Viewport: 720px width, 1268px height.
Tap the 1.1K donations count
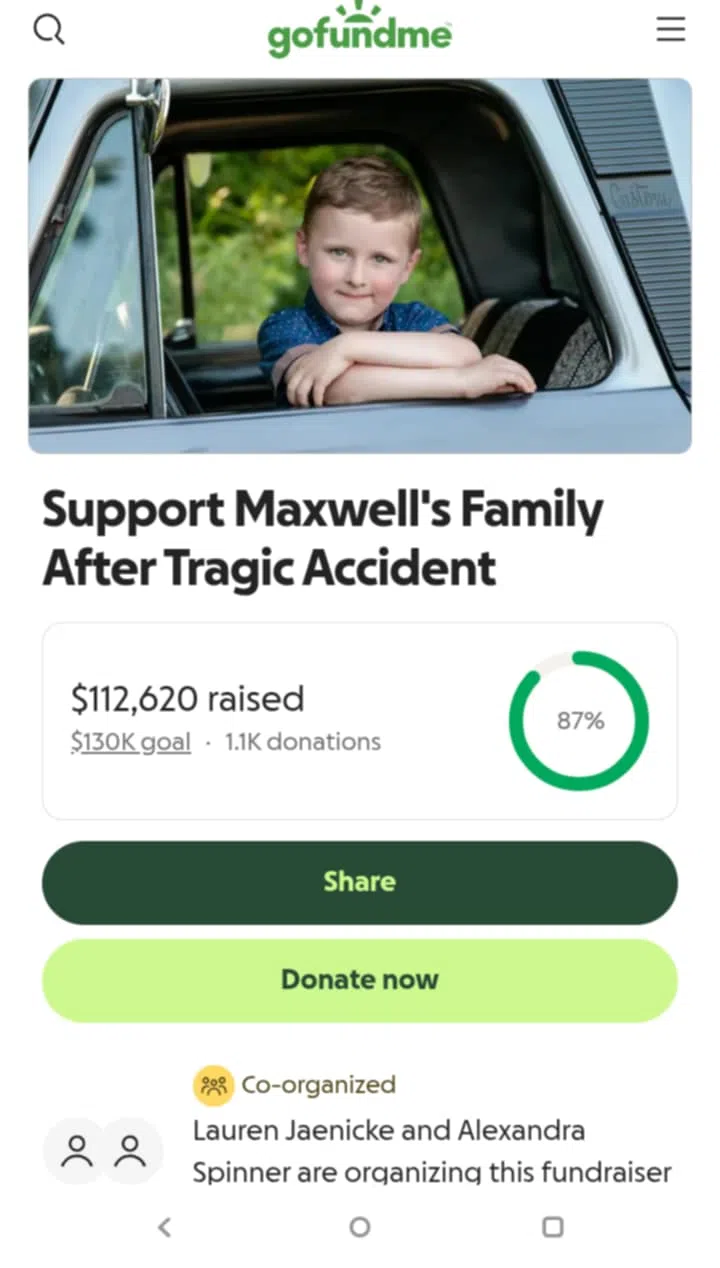point(303,742)
